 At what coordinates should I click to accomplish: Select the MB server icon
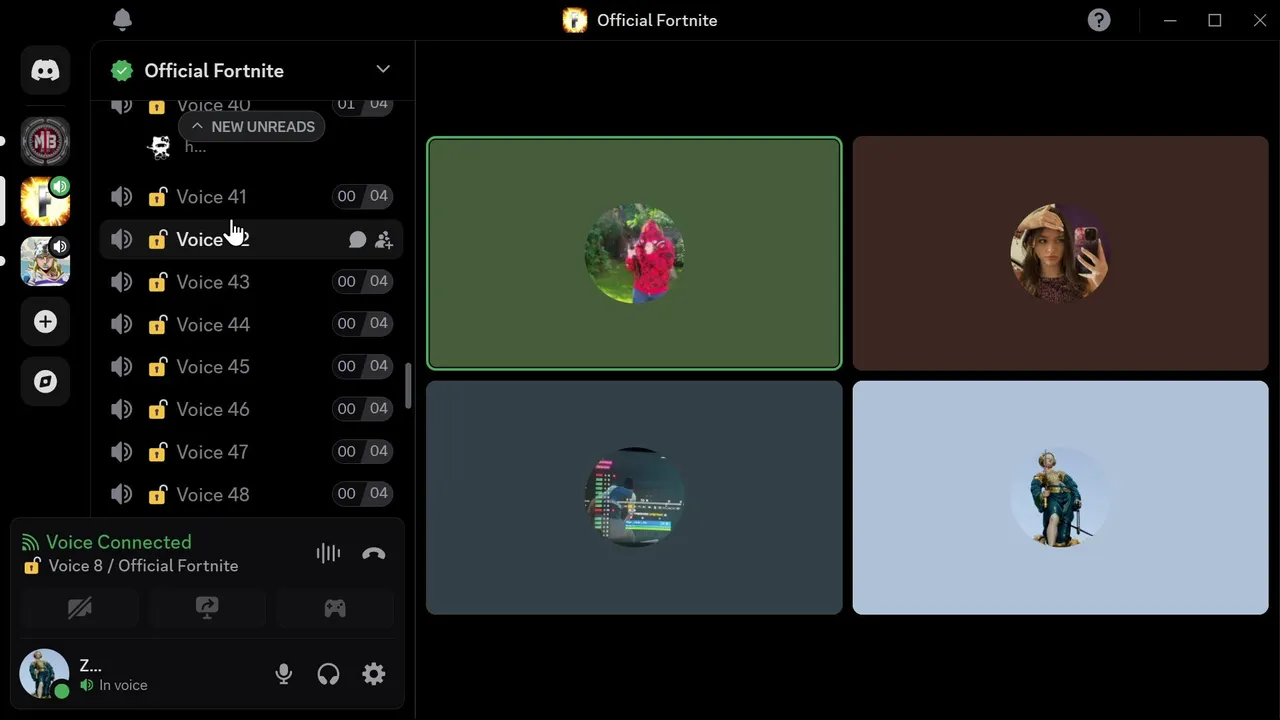pos(45,141)
